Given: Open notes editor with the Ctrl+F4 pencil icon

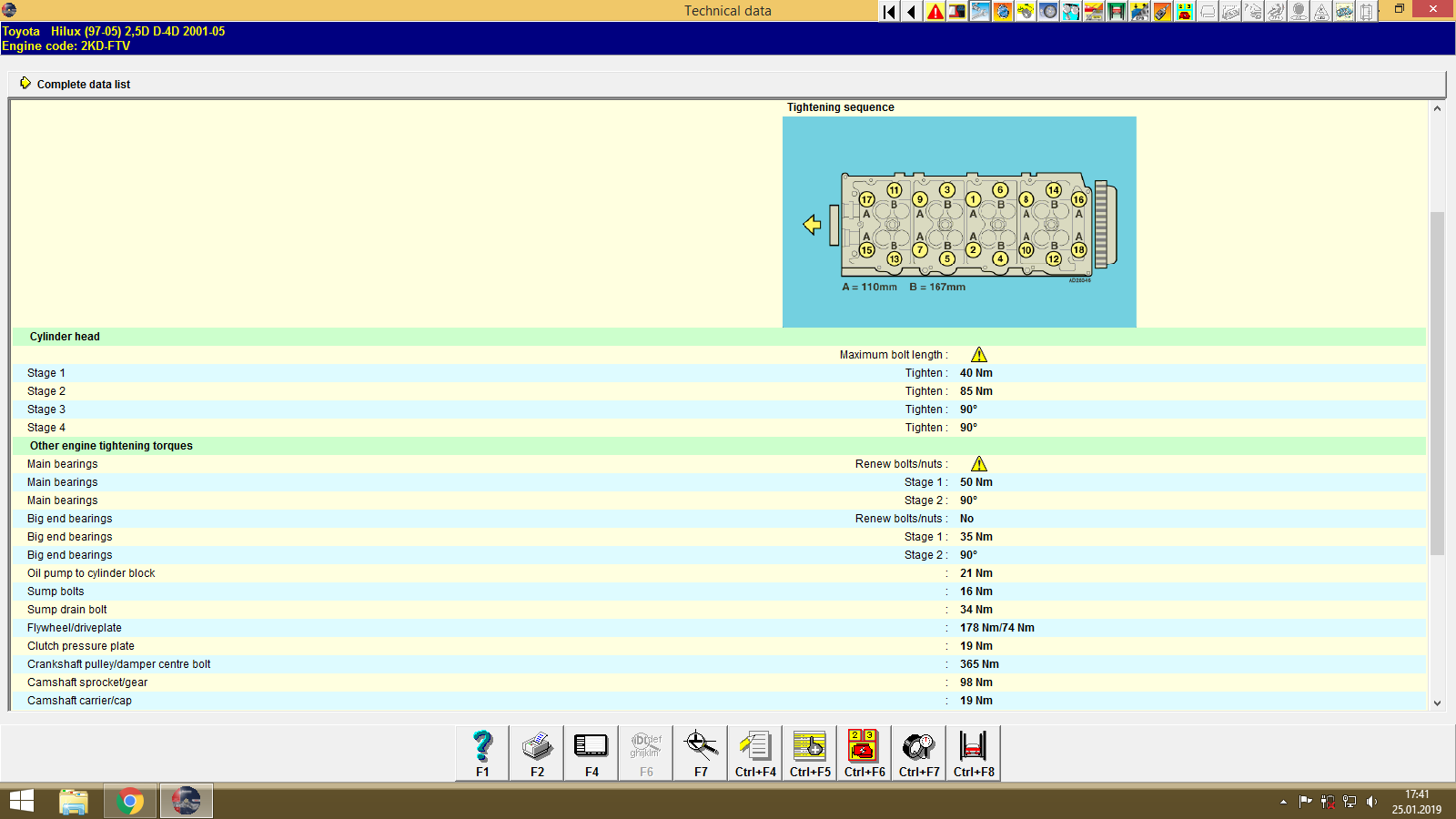Looking at the screenshot, I should 754,748.
